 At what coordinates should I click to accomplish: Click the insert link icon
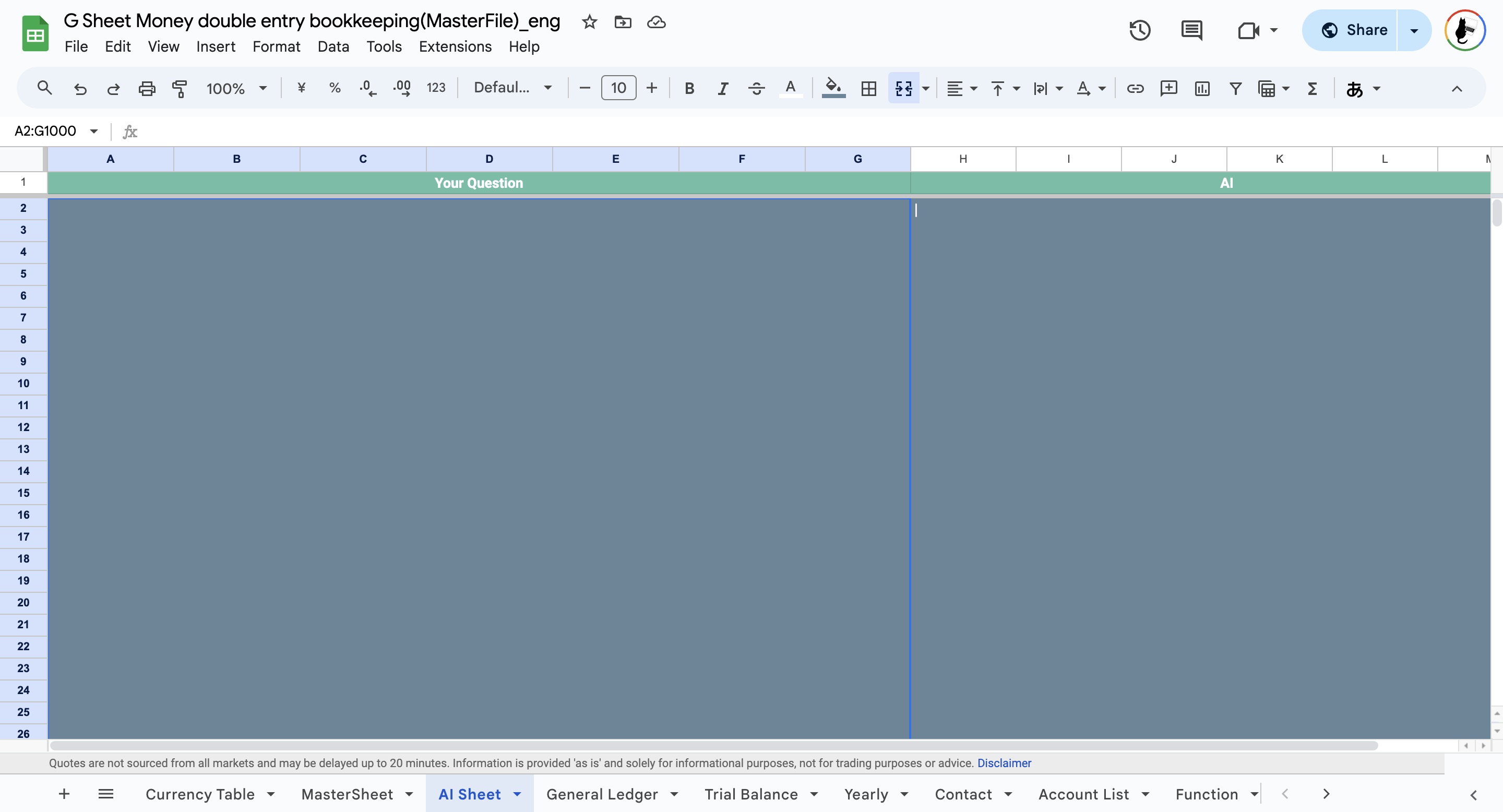(x=1135, y=88)
